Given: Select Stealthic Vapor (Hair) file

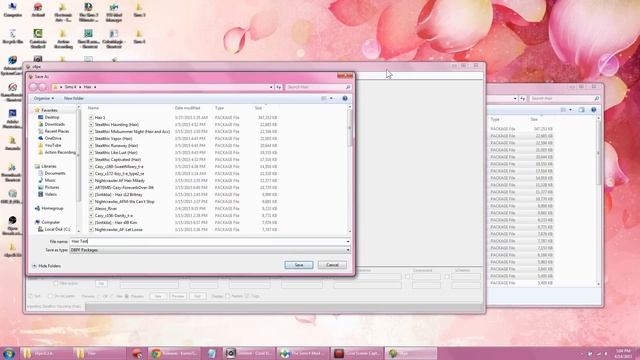Looking at the screenshot, I should pos(113,138).
